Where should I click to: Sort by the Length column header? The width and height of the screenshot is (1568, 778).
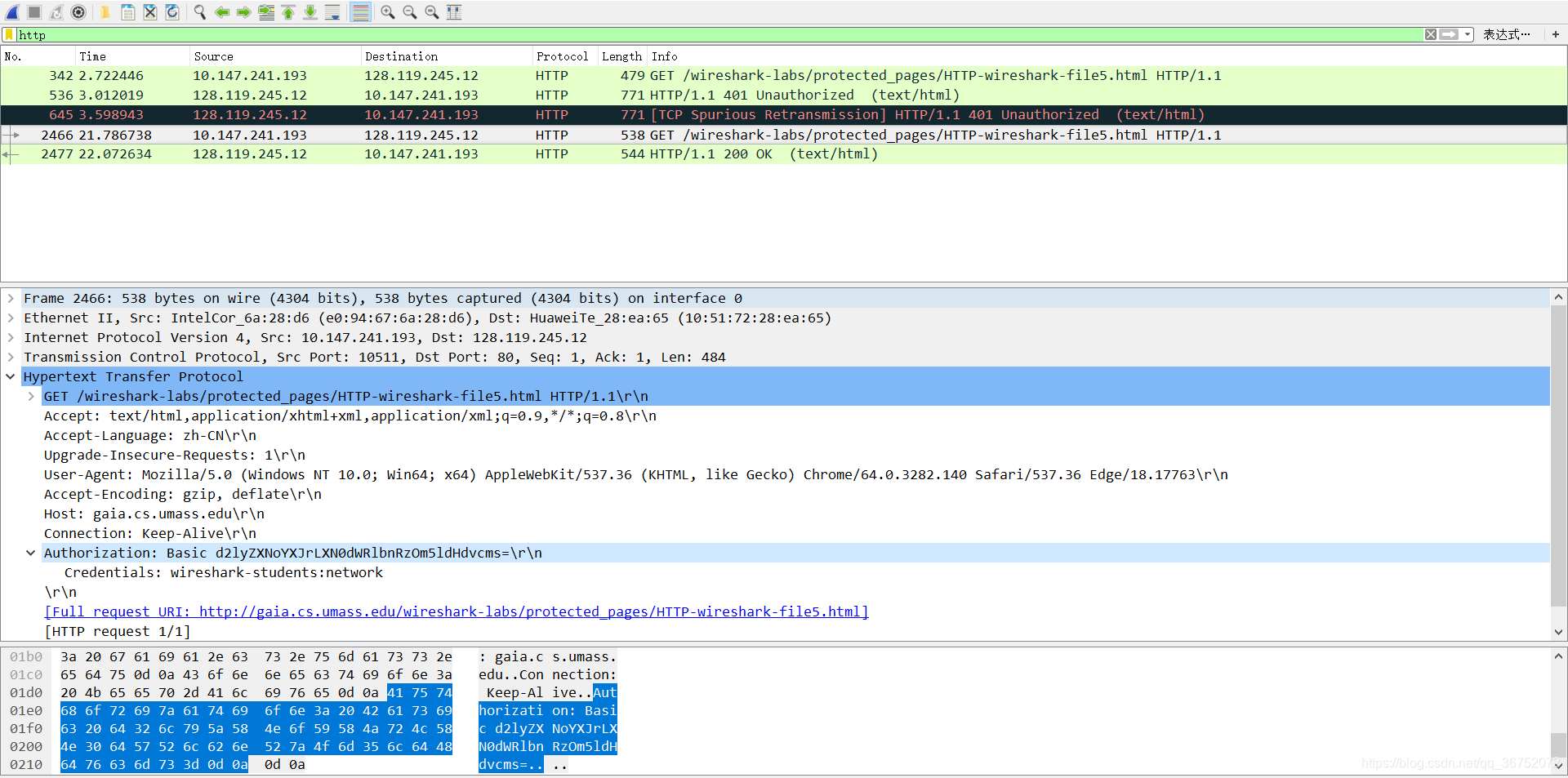coord(622,56)
